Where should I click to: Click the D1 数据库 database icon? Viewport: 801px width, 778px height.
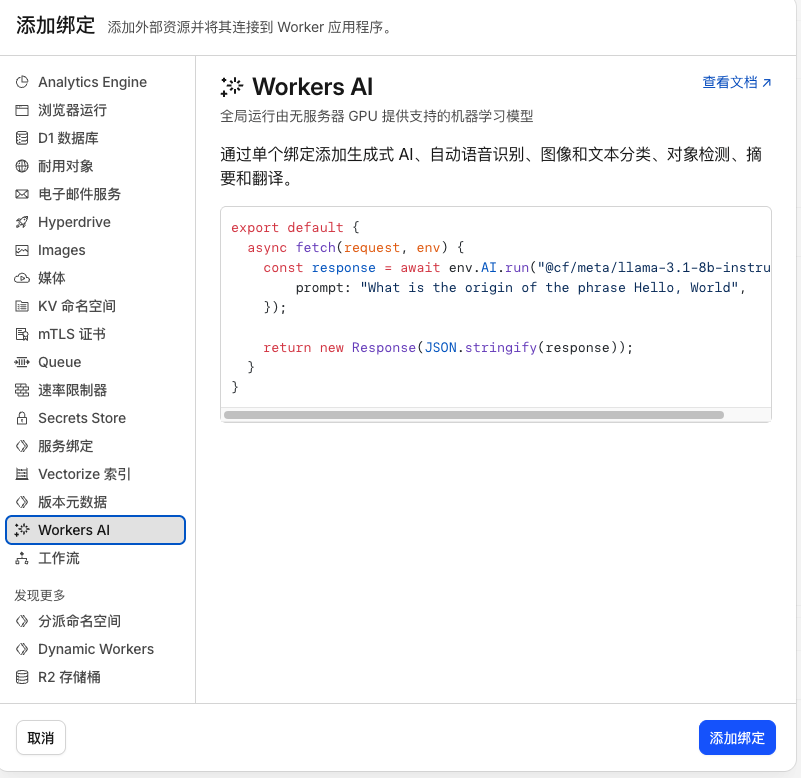22,138
